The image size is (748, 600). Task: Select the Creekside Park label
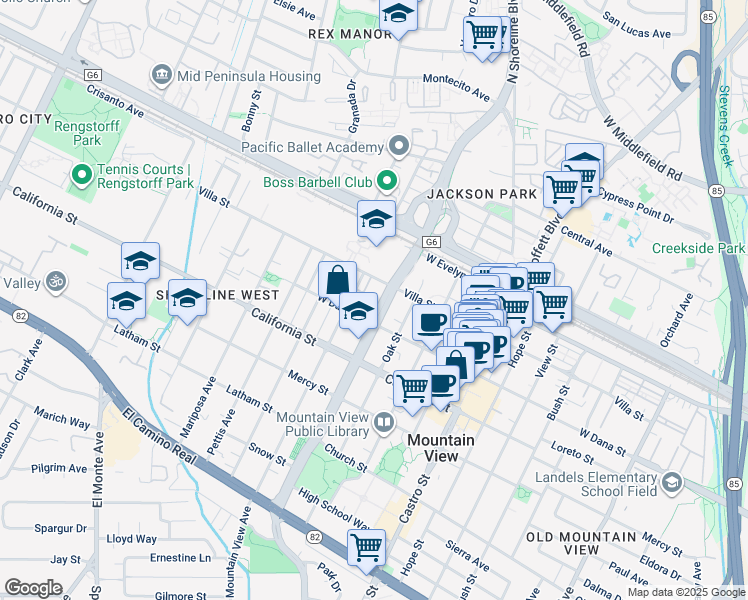pos(698,248)
